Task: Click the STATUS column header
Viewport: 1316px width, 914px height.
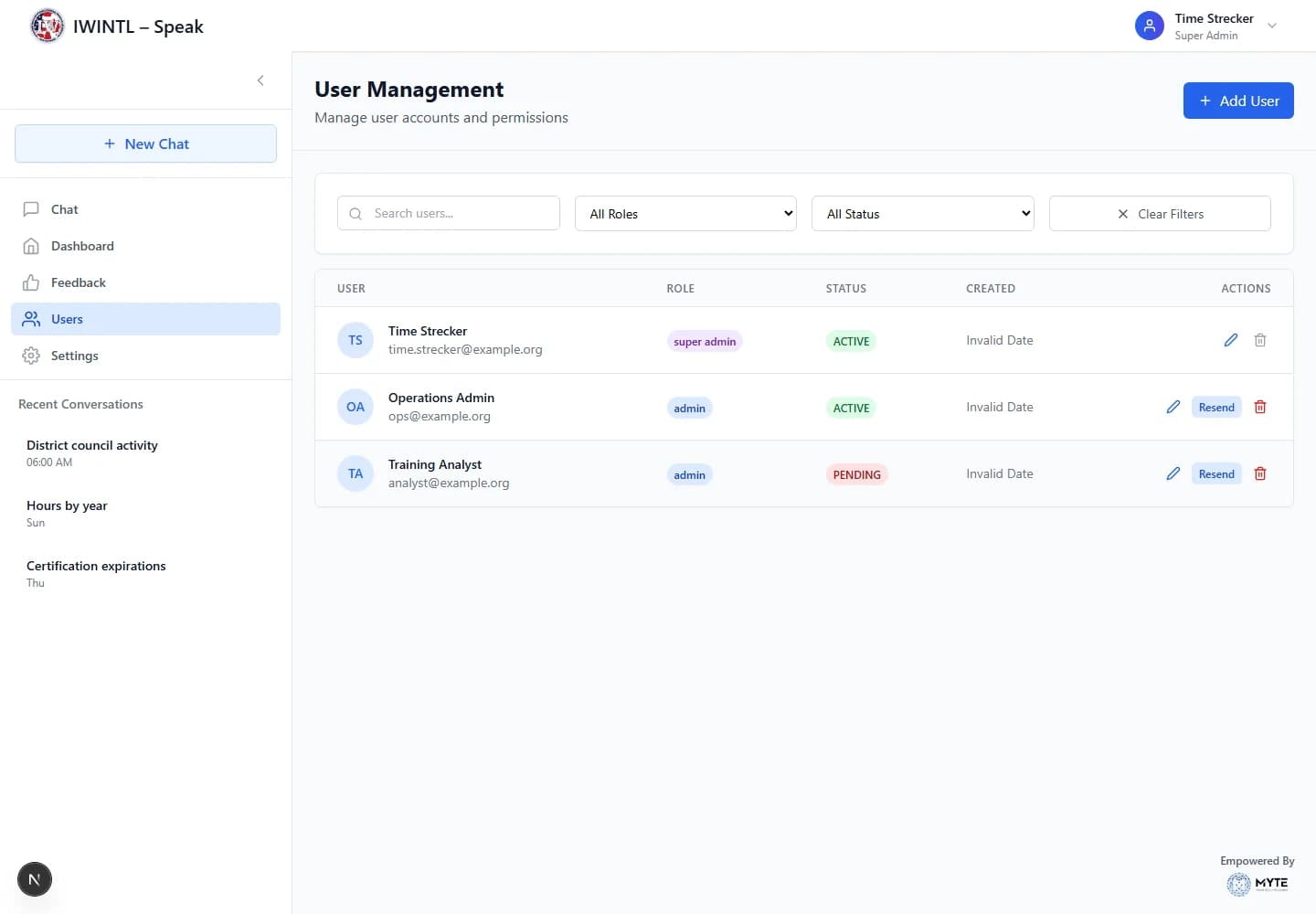Action: [x=845, y=288]
